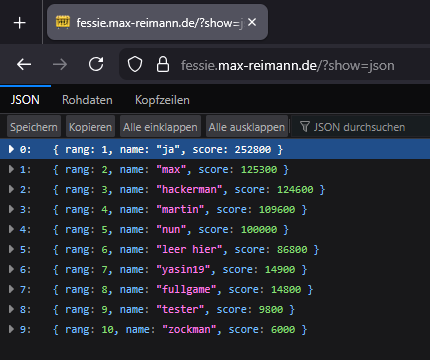Viewport: 430px width, 360px height.
Task: Select the name value "leer hier"
Action: pyautogui.click(x=189, y=249)
